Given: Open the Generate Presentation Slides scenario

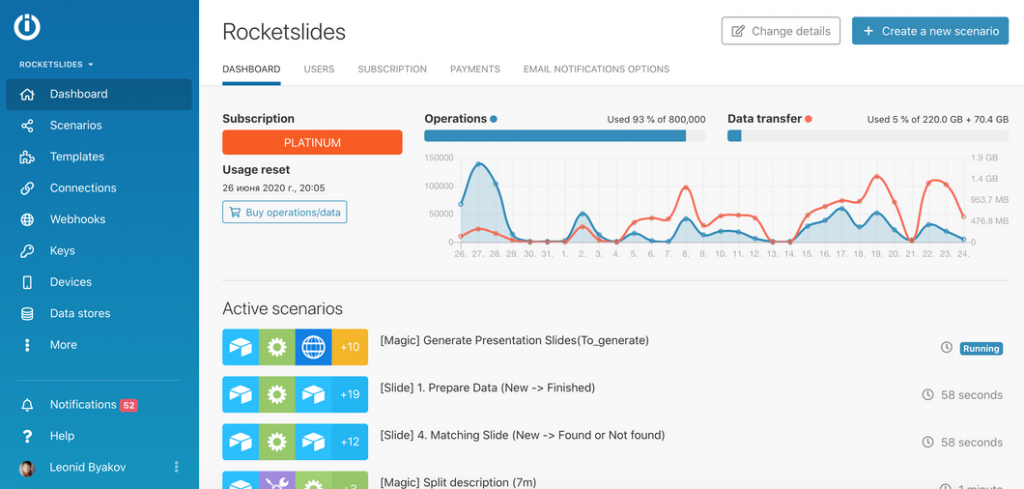Looking at the screenshot, I should [x=515, y=340].
